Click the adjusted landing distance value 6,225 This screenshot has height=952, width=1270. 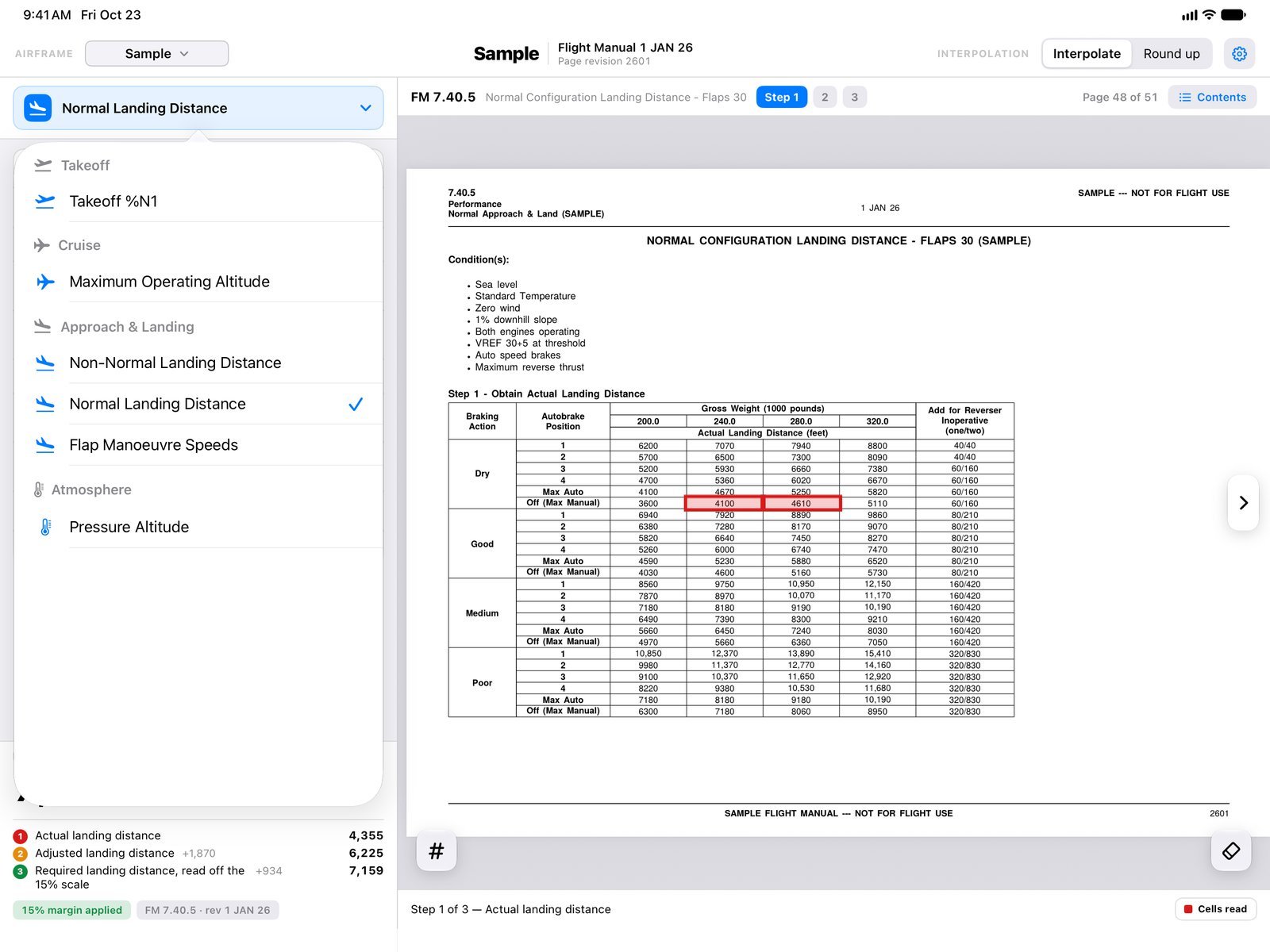coord(366,854)
